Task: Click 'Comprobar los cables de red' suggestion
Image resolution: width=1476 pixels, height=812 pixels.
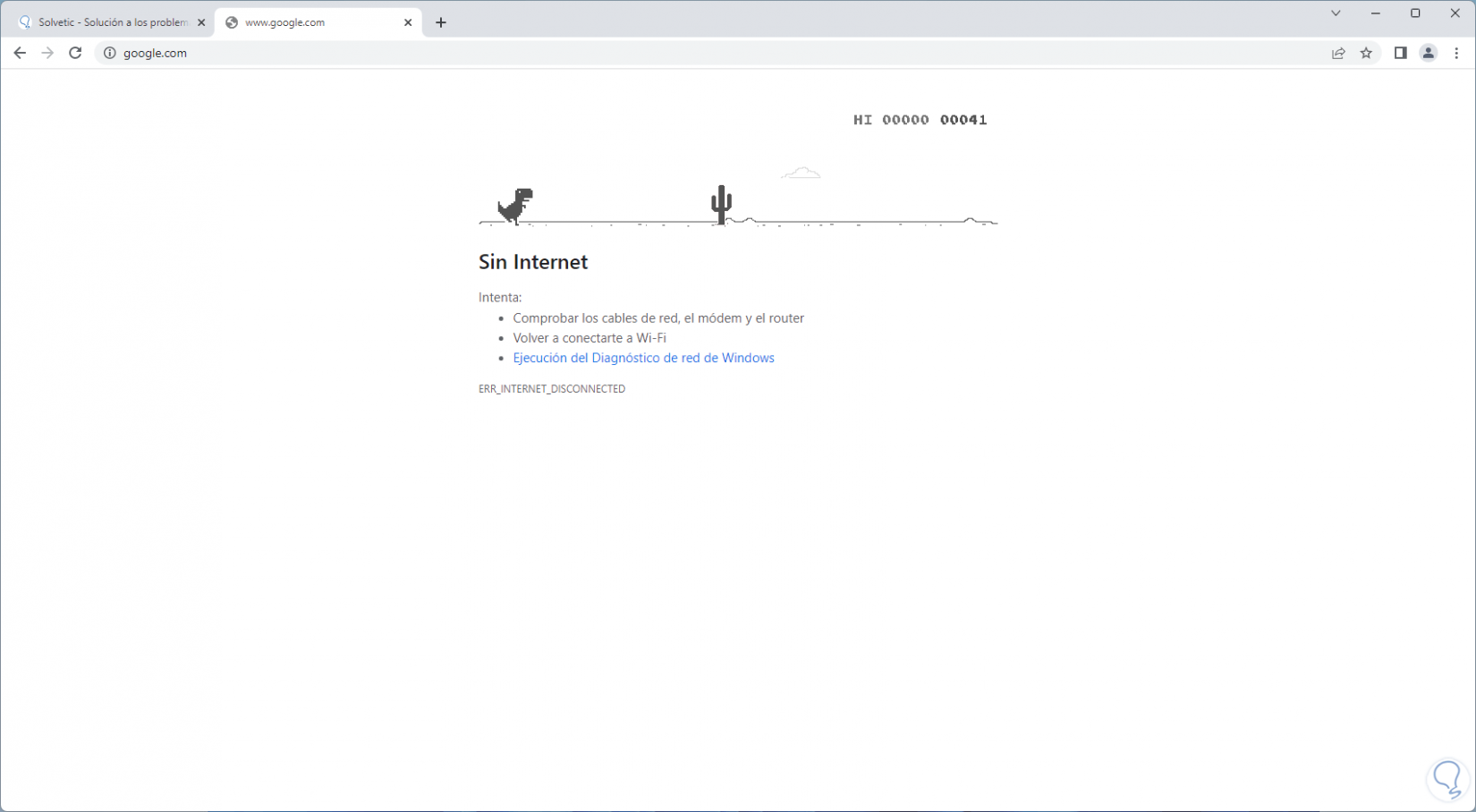Action: pos(658,318)
